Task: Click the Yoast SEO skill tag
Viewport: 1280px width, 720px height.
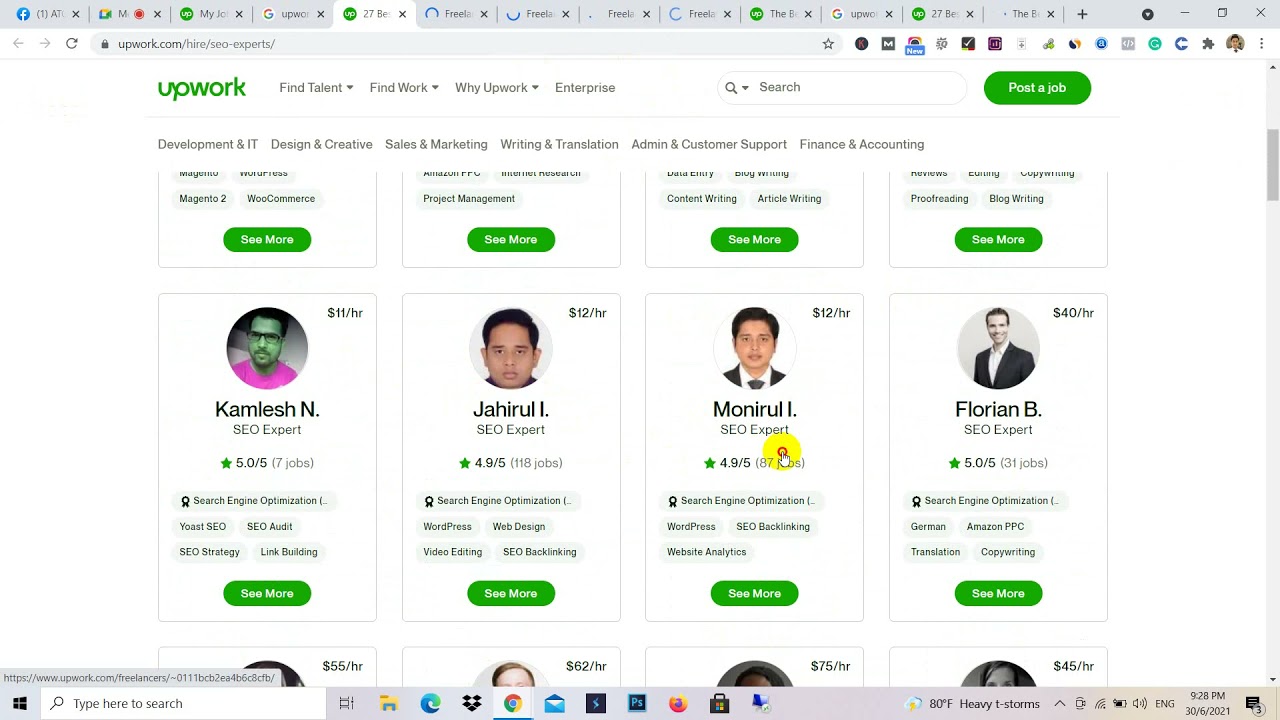Action: pos(203,527)
